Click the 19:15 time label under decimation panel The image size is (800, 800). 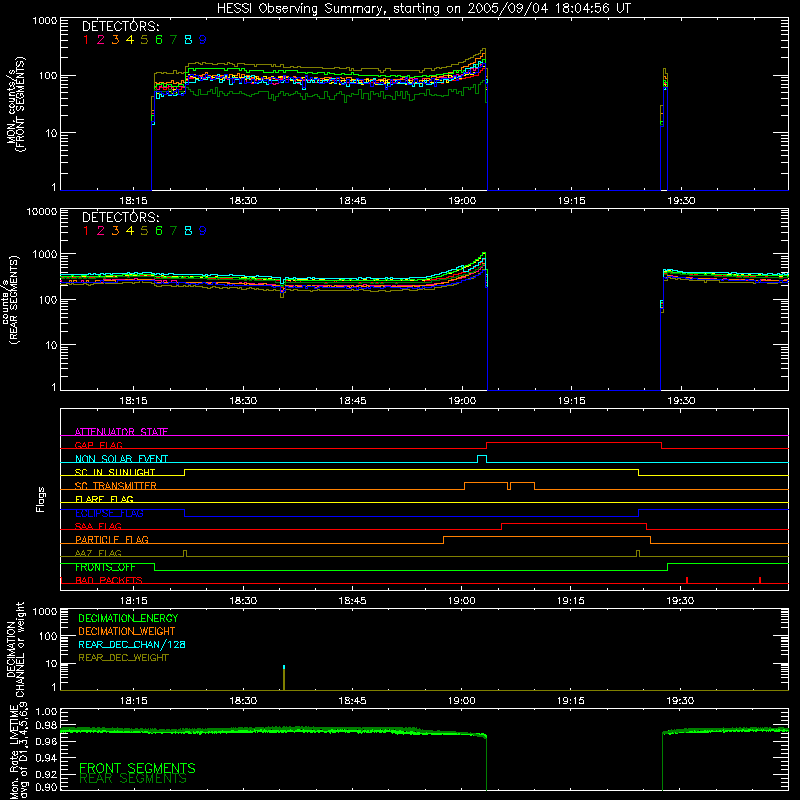pos(570,701)
